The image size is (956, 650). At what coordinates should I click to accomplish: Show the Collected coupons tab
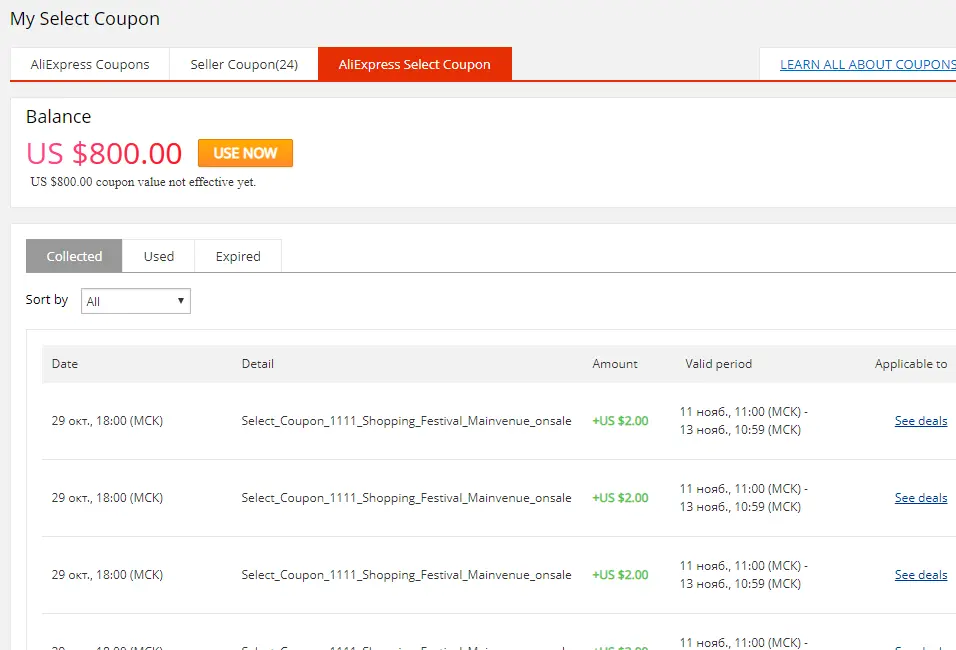[74, 256]
